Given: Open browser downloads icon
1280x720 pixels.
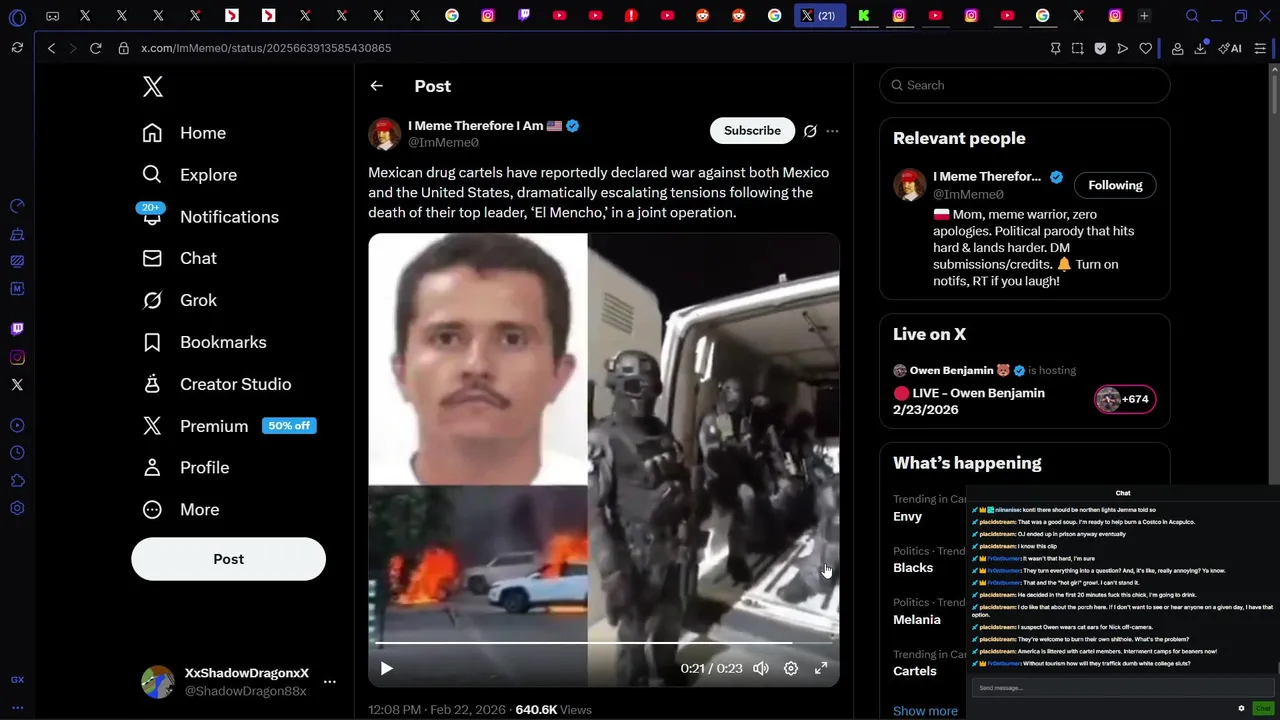Looking at the screenshot, I should 1200,48.
